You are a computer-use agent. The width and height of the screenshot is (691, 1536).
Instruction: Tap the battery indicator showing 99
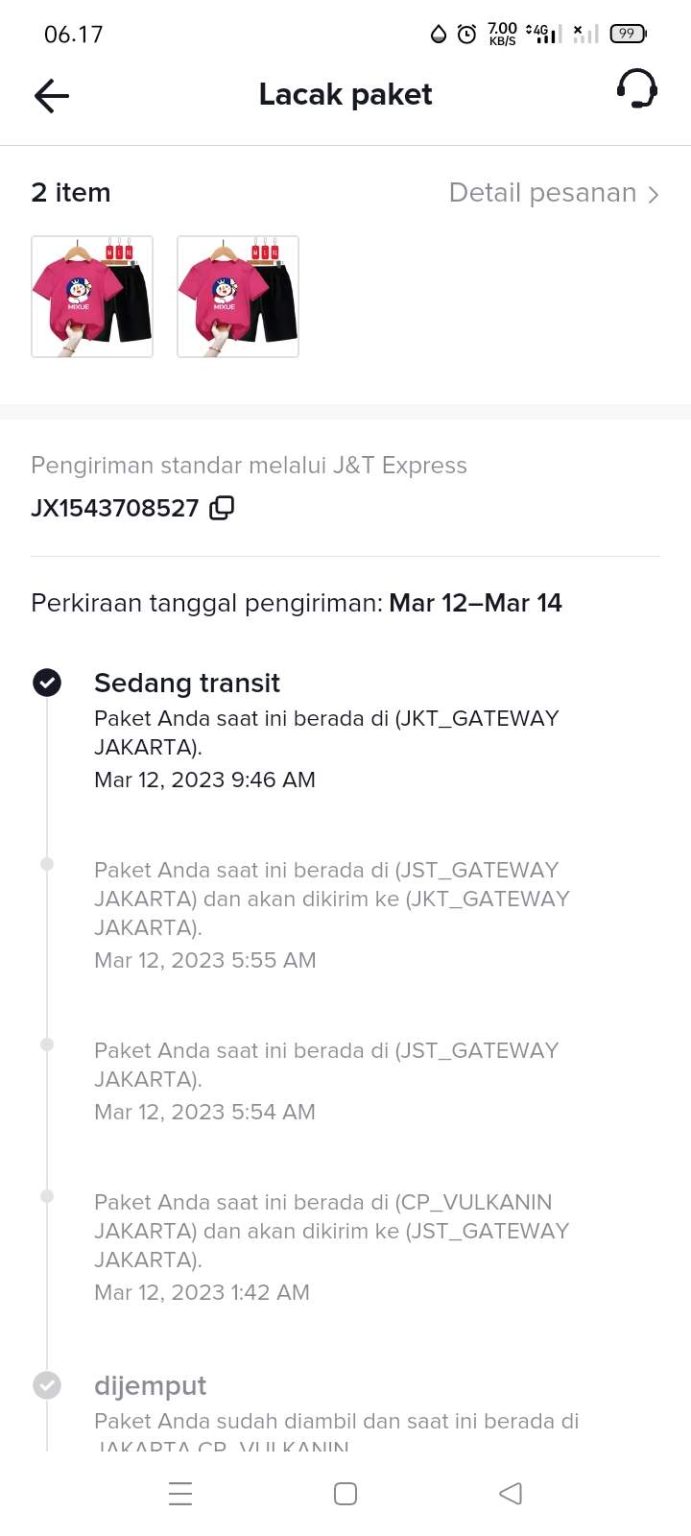[629, 33]
